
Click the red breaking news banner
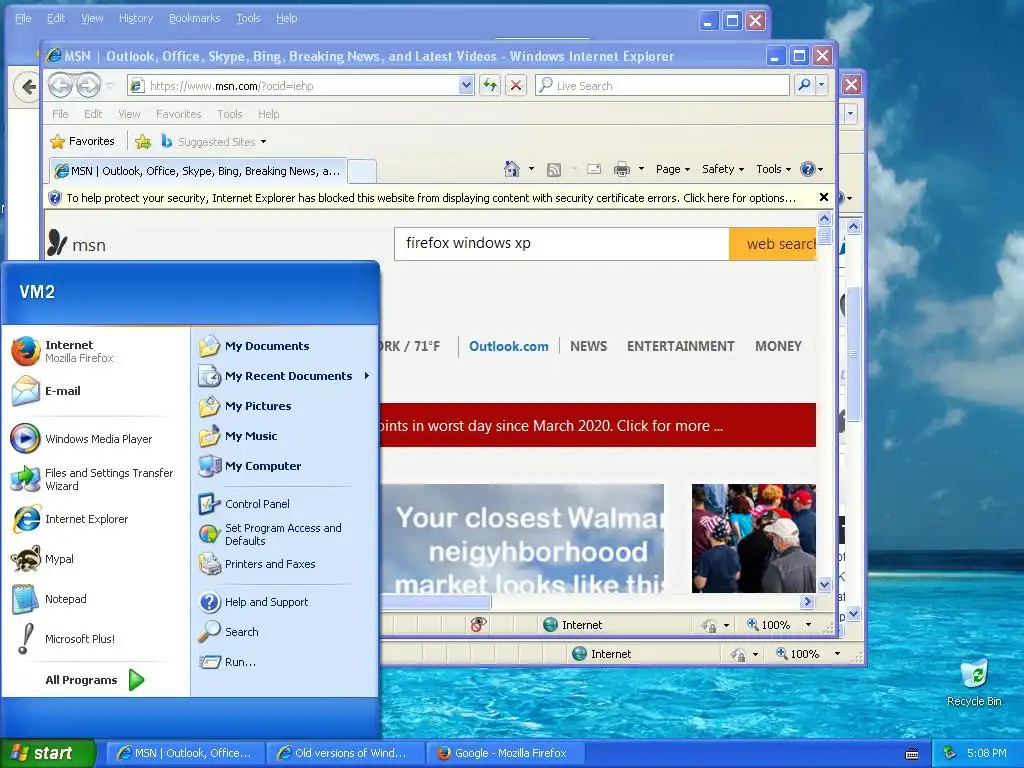598,425
